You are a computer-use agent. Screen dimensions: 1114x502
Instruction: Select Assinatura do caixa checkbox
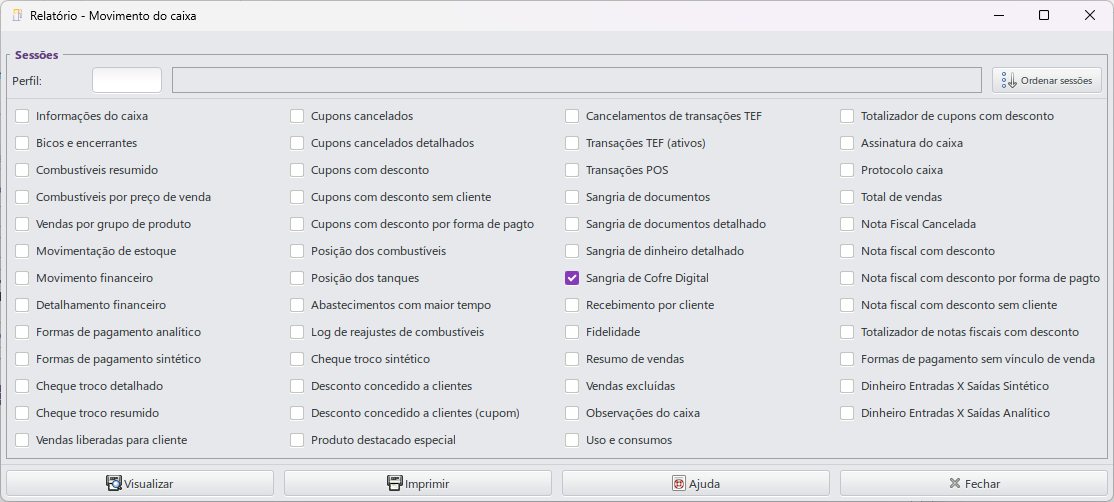pos(847,143)
